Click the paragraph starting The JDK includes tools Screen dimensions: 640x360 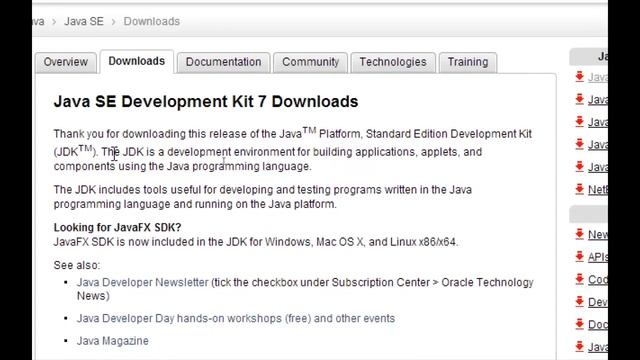click(x=263, y=197)
